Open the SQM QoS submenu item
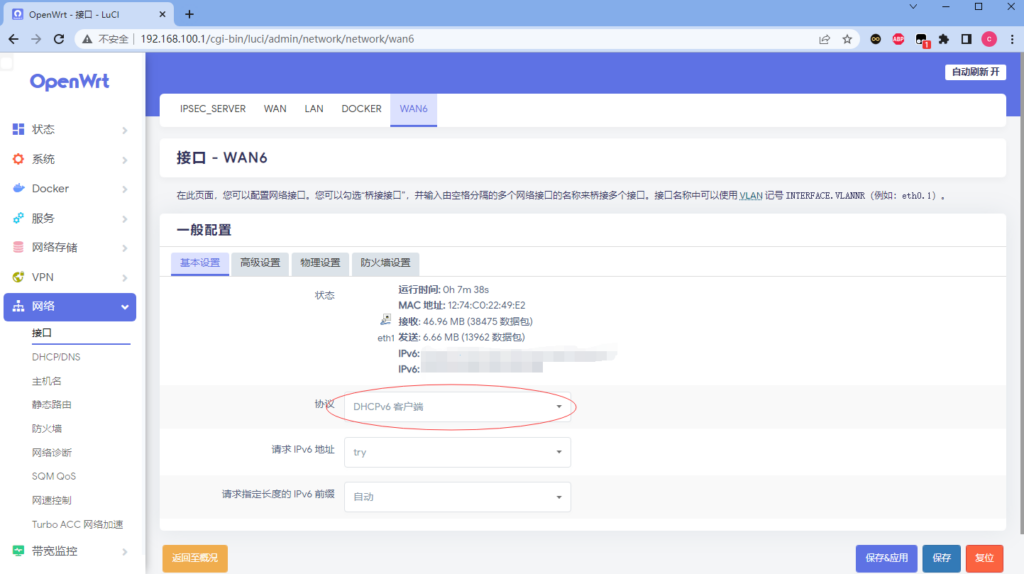This screenshot has height=574, width=1024. 54,477
